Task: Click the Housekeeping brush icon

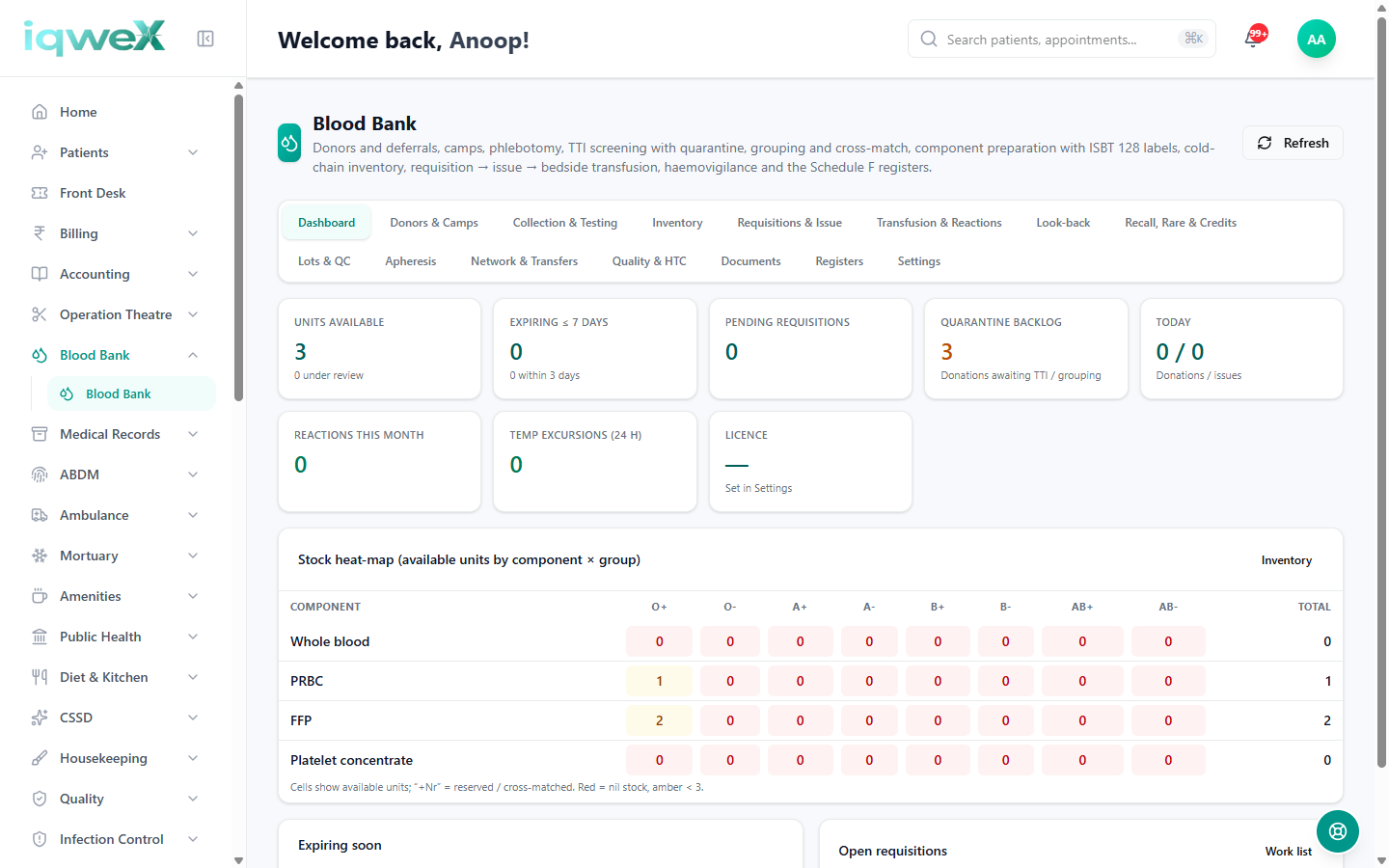Action: [40, 758]
